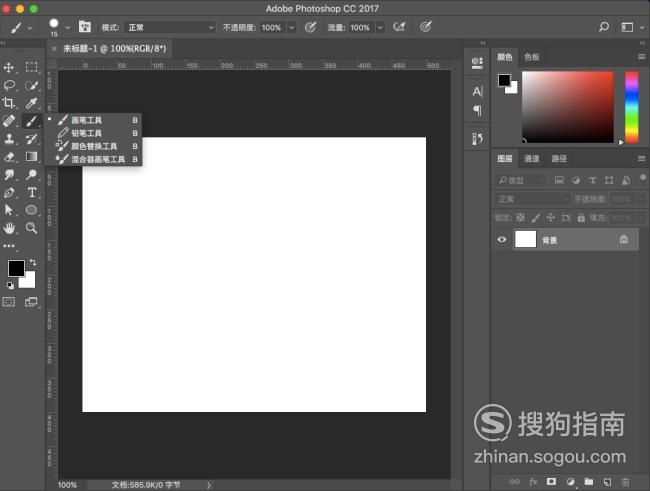This screenshot has width=650, height=491.
Task: Select the Smudge tool
Action: pos(9,175)
